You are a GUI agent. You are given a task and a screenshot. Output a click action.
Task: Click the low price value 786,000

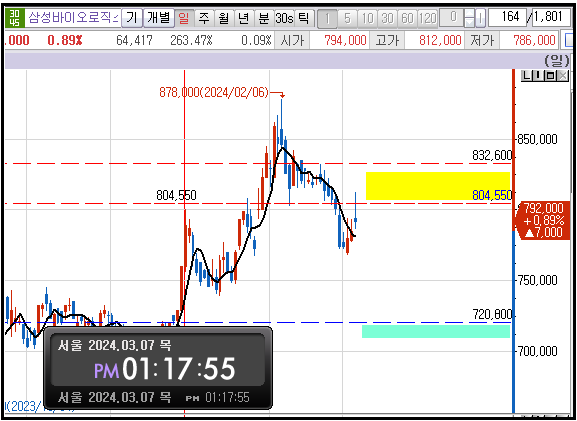tap(534, 40)
